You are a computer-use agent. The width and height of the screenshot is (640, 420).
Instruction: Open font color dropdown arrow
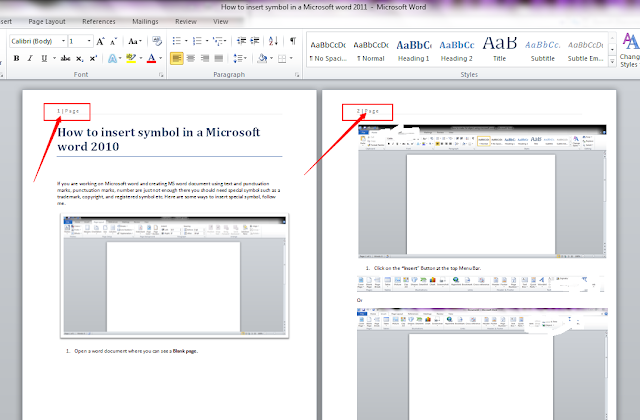pos(160,58)
